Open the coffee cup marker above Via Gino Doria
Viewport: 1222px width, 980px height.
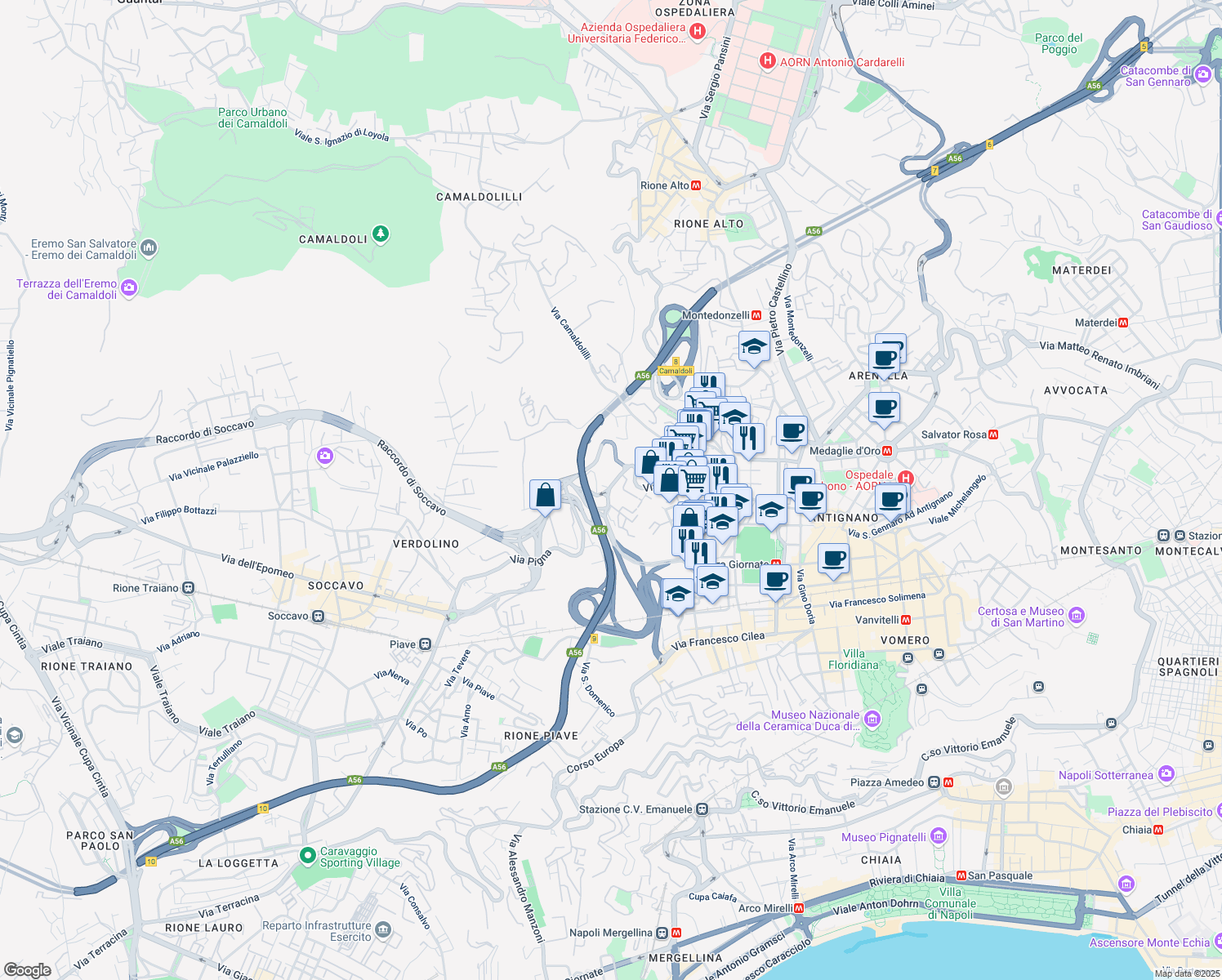coord(775,581)
